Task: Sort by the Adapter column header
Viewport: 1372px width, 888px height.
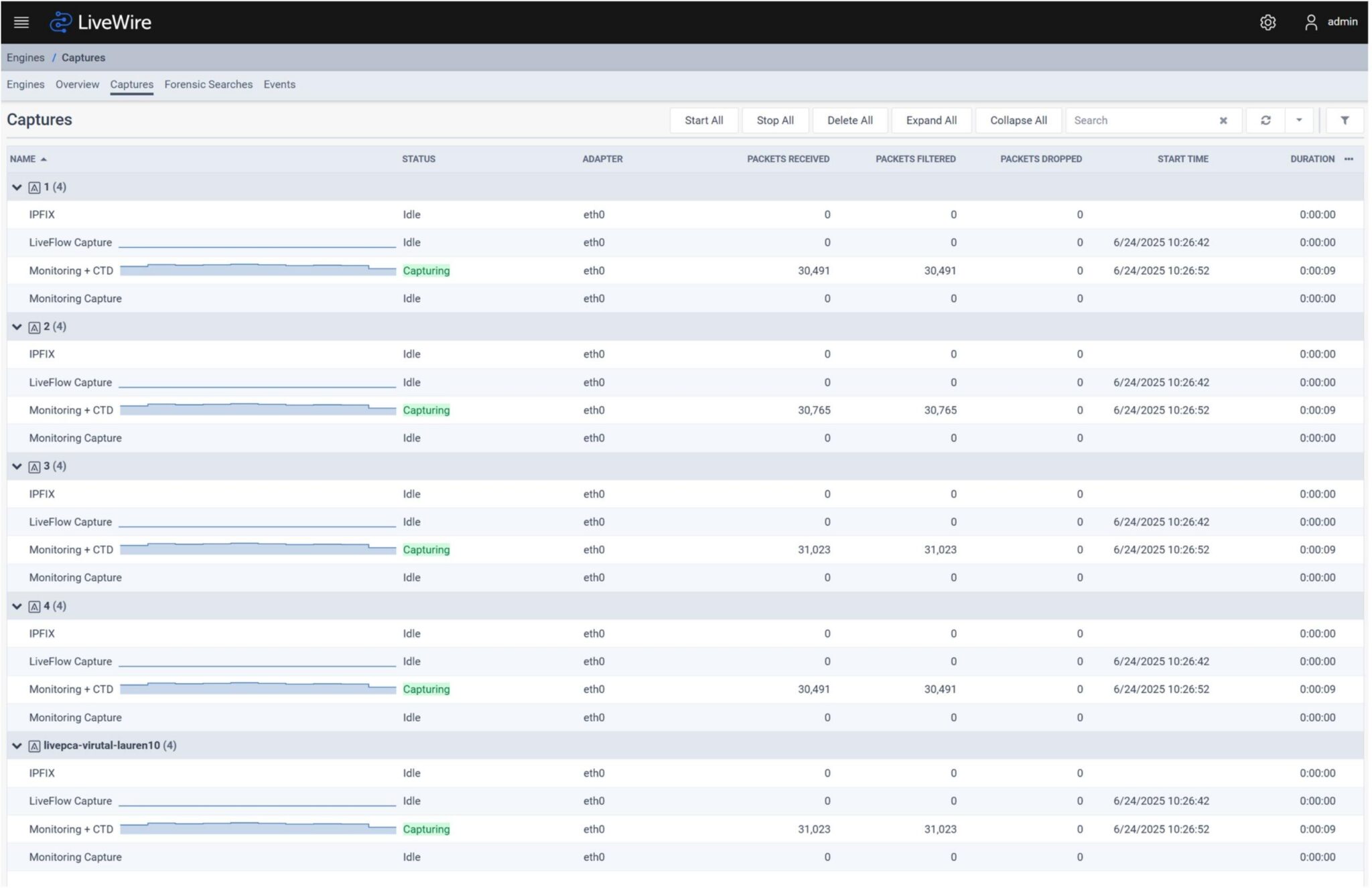Action: [x=602, y=159]
